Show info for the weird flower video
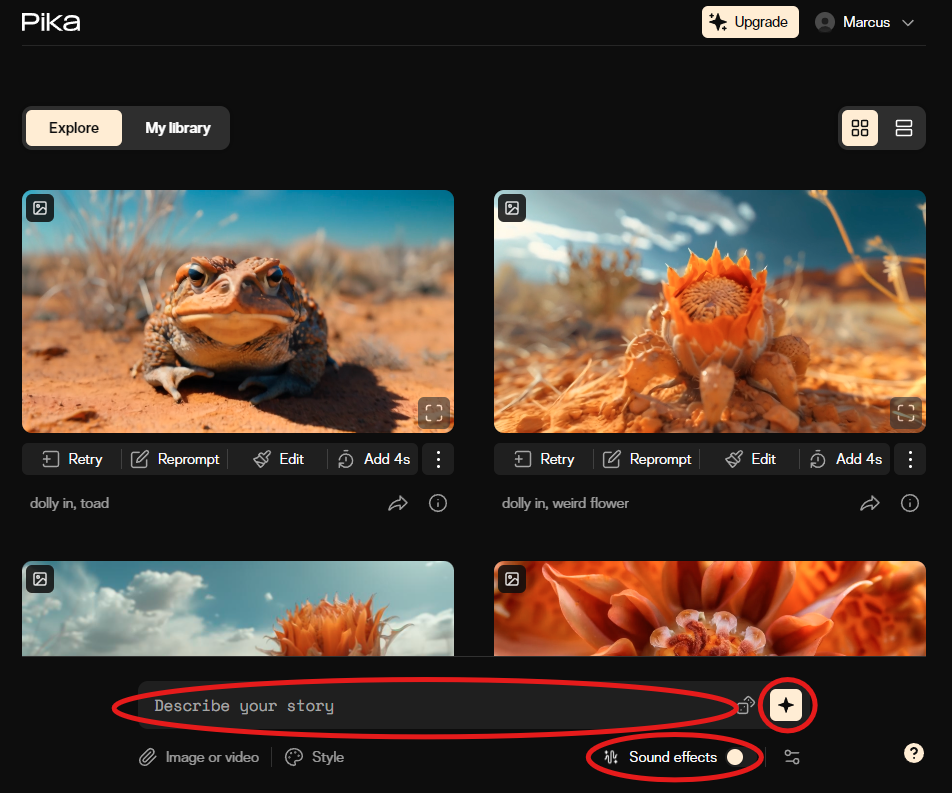Viewport: 952px width, 793px height. click(910, 503)
